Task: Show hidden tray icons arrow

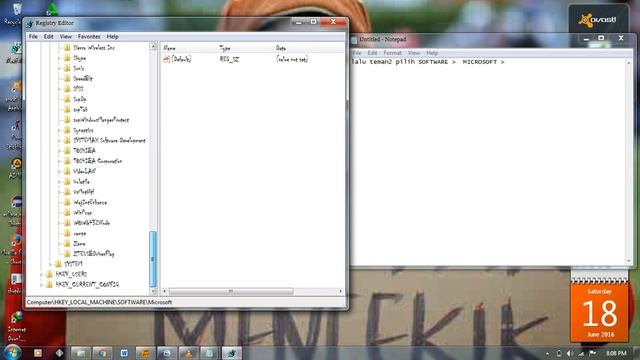Action: (x=547, y=353)
